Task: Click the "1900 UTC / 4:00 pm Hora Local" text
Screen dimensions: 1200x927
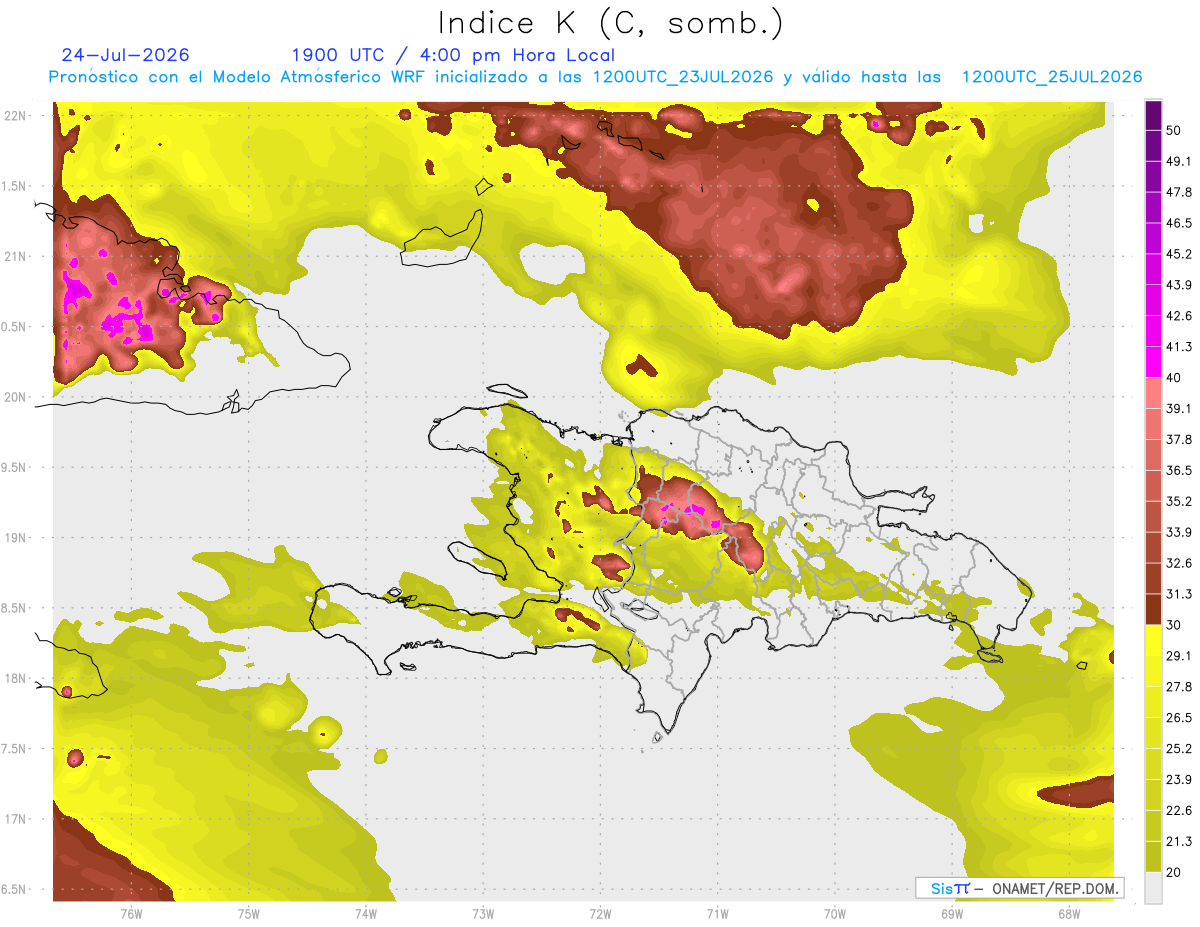Action: 453,55
